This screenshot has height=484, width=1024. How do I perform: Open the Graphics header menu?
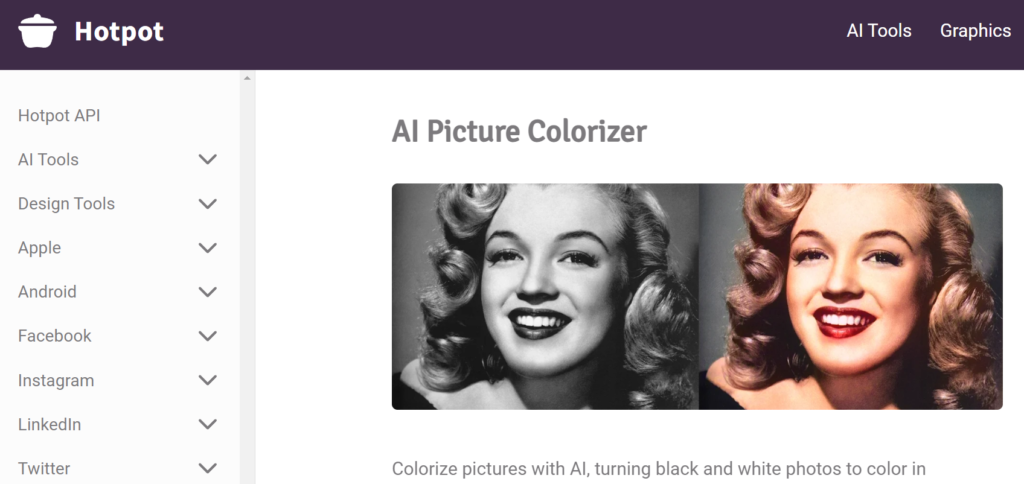(975, 31)
